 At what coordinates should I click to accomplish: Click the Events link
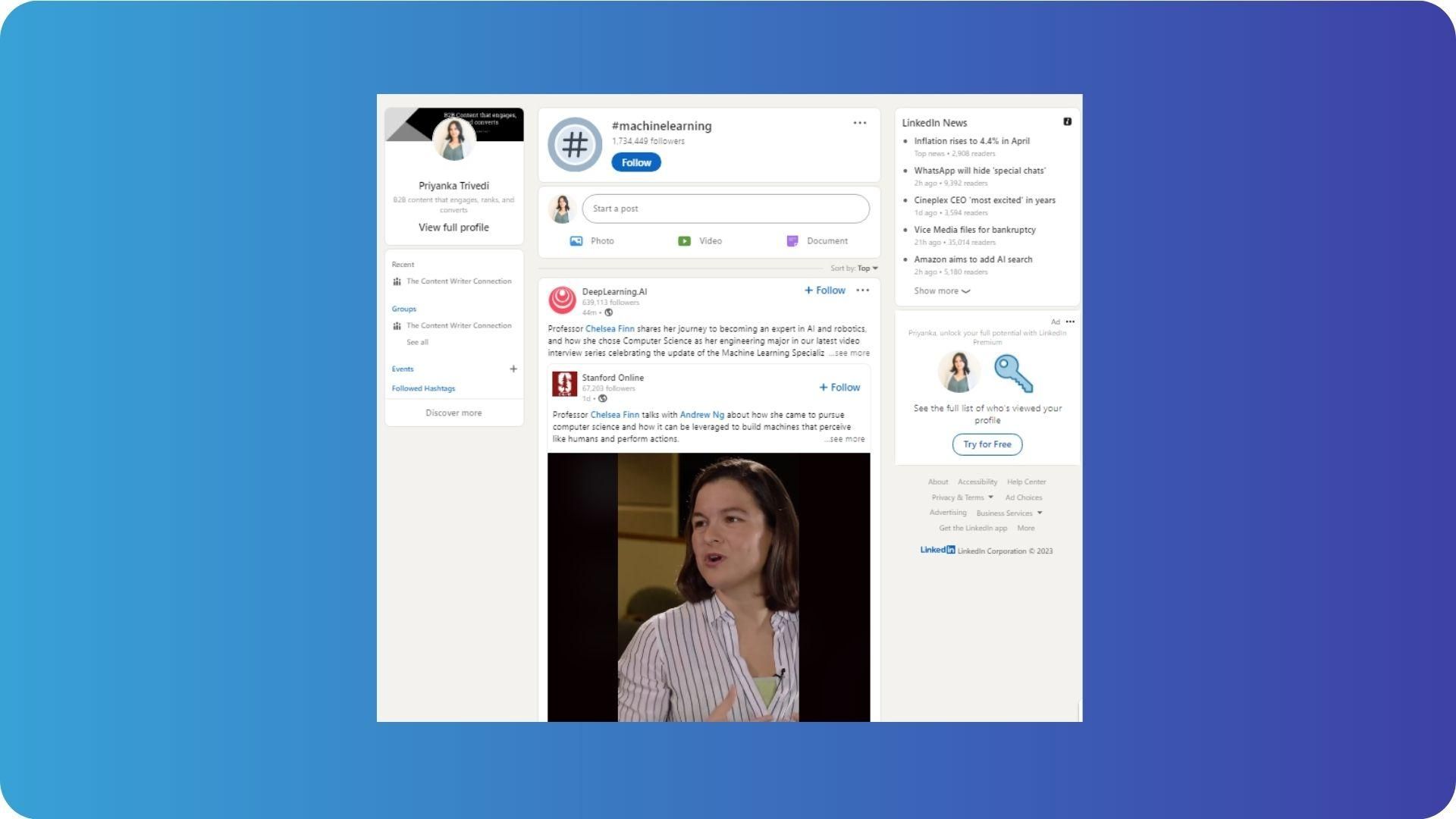click(403, 369)
